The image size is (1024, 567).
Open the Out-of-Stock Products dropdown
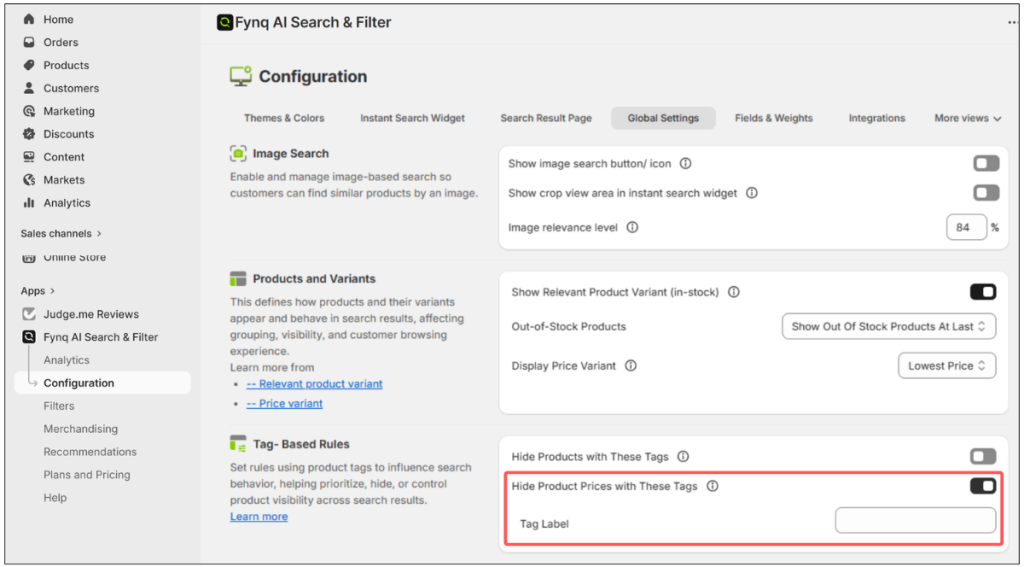pyautogui.click(x=889, y=327)
